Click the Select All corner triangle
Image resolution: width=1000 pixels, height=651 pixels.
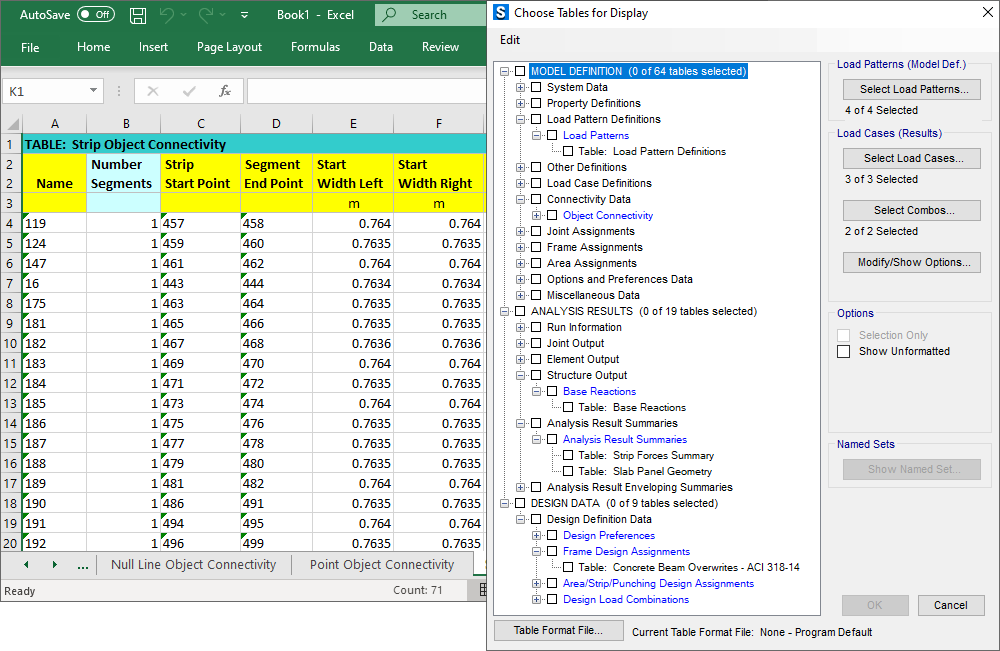click(x=12, y=124)
